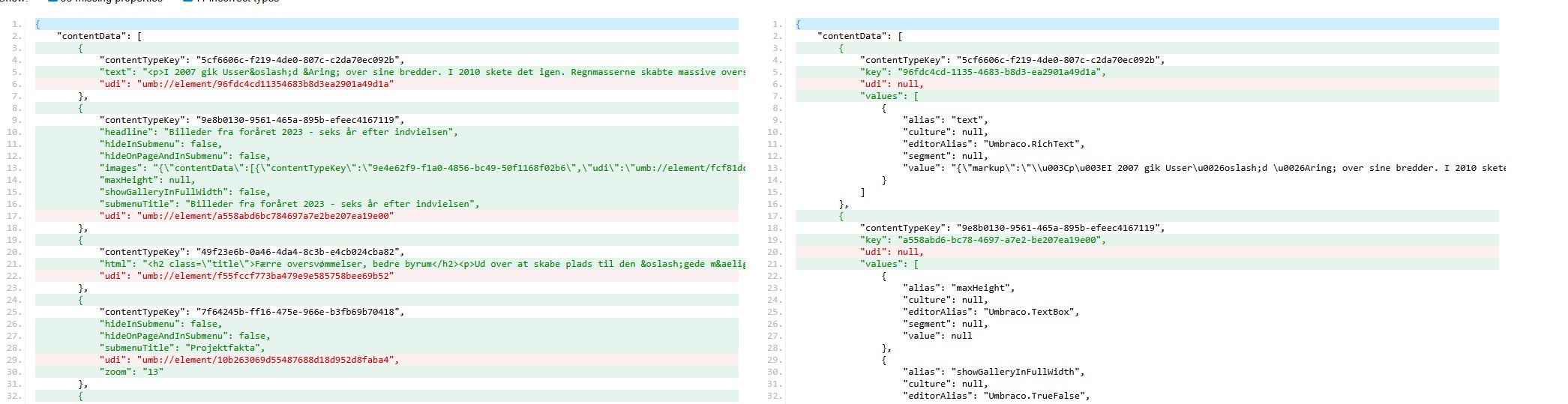This screenshot has width=1568, height=404.
Task: Click line number 1 in left pane
Action: pyautogui.click(x=16, y=24)
